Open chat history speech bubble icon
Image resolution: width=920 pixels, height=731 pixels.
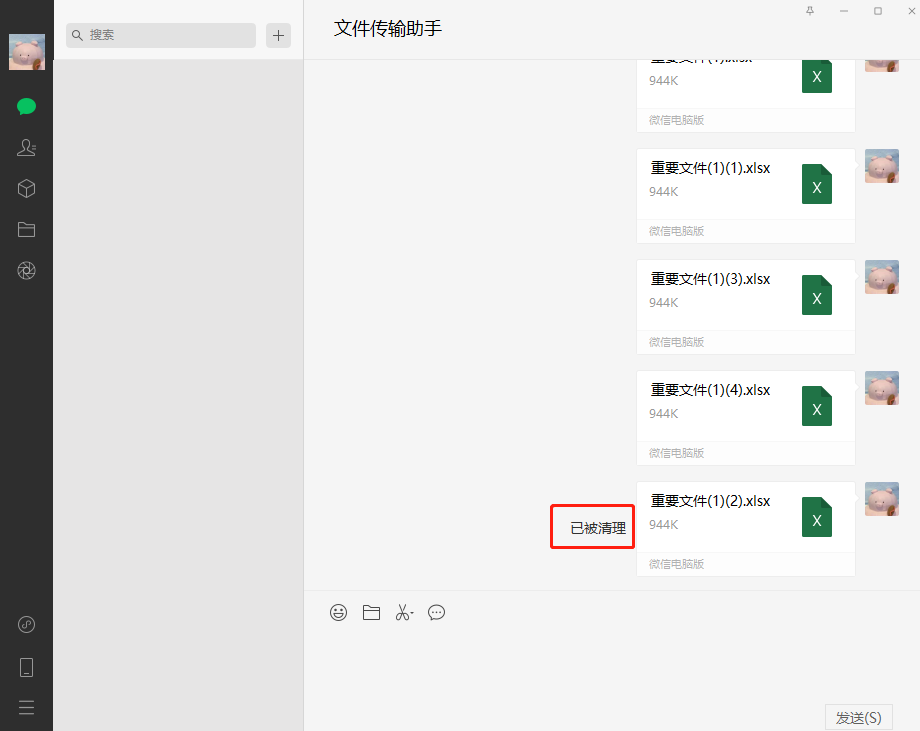click(x=436, y=612)
